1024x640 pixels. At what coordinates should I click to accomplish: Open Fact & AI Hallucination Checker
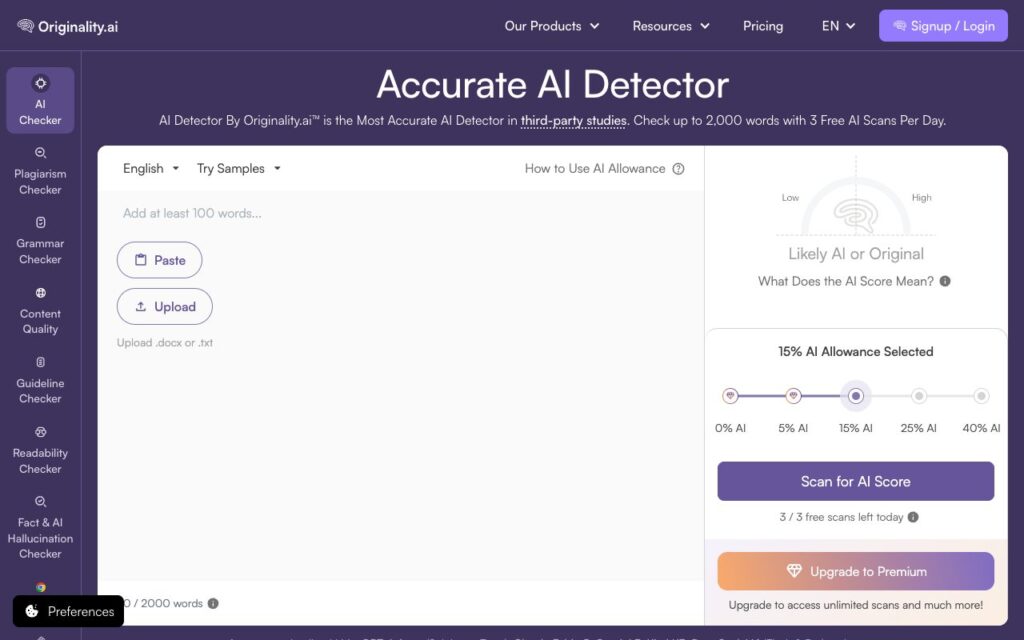[x=40, y=528]
